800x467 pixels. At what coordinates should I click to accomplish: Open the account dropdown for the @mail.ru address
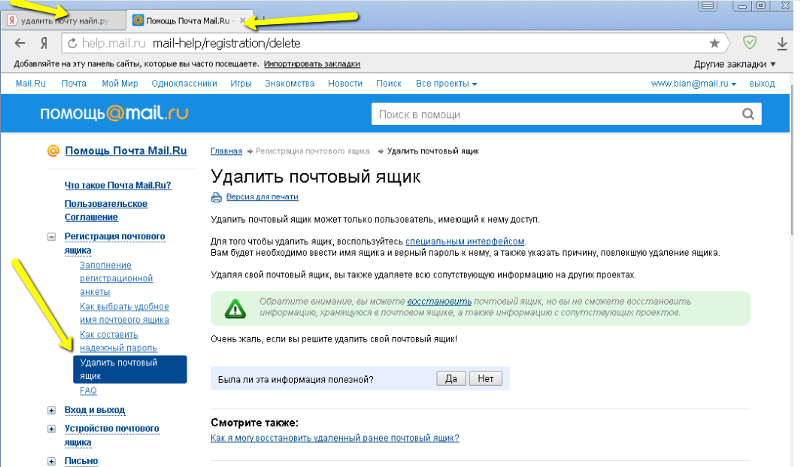pos(693,84)
